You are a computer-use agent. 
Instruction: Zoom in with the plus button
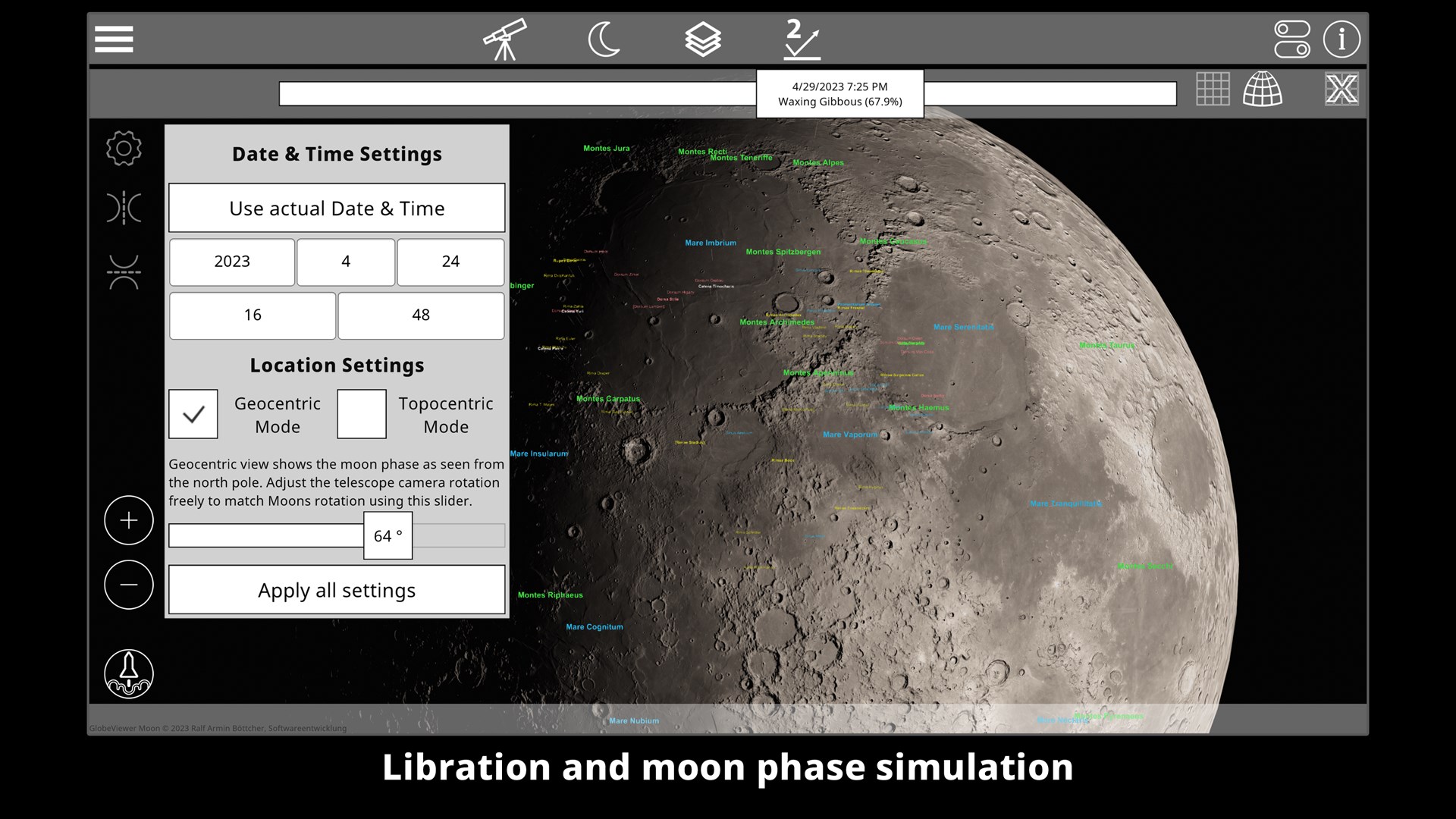click(x=129, y=520)
